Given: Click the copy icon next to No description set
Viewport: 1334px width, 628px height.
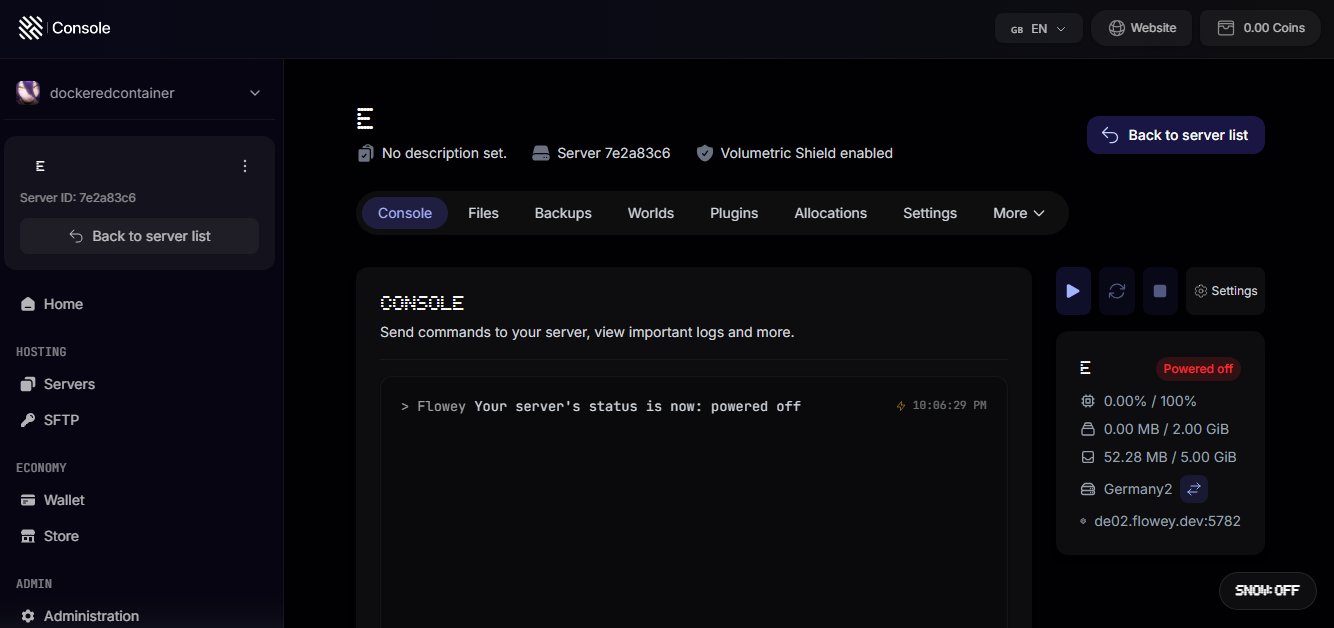Looking at the screenshot, I should click(x=364, y=153).
